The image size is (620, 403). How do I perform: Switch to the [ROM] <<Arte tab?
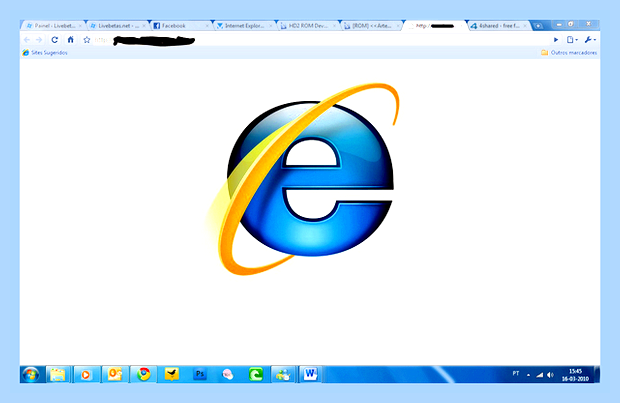click(372, 26)
